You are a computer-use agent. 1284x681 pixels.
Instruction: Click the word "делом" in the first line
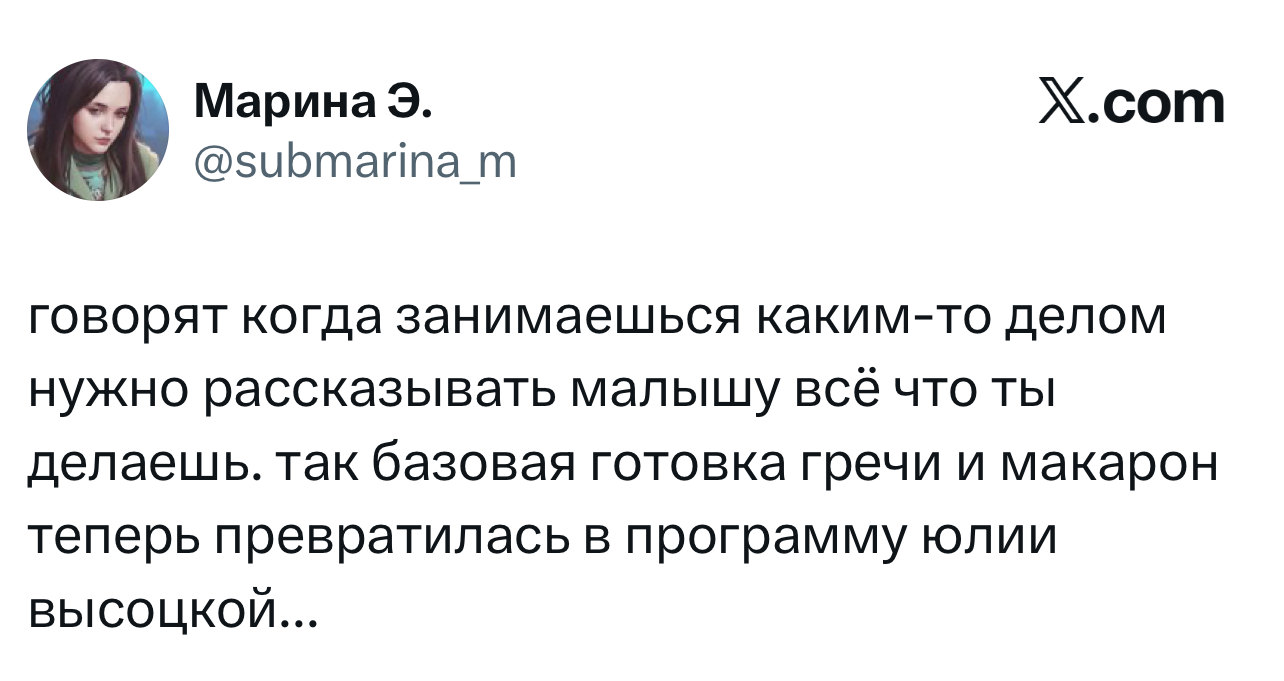(x=1083, y=319)
